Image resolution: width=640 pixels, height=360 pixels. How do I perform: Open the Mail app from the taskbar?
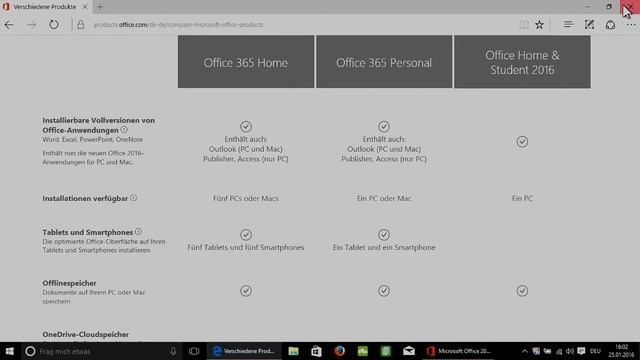pos(409,351)
